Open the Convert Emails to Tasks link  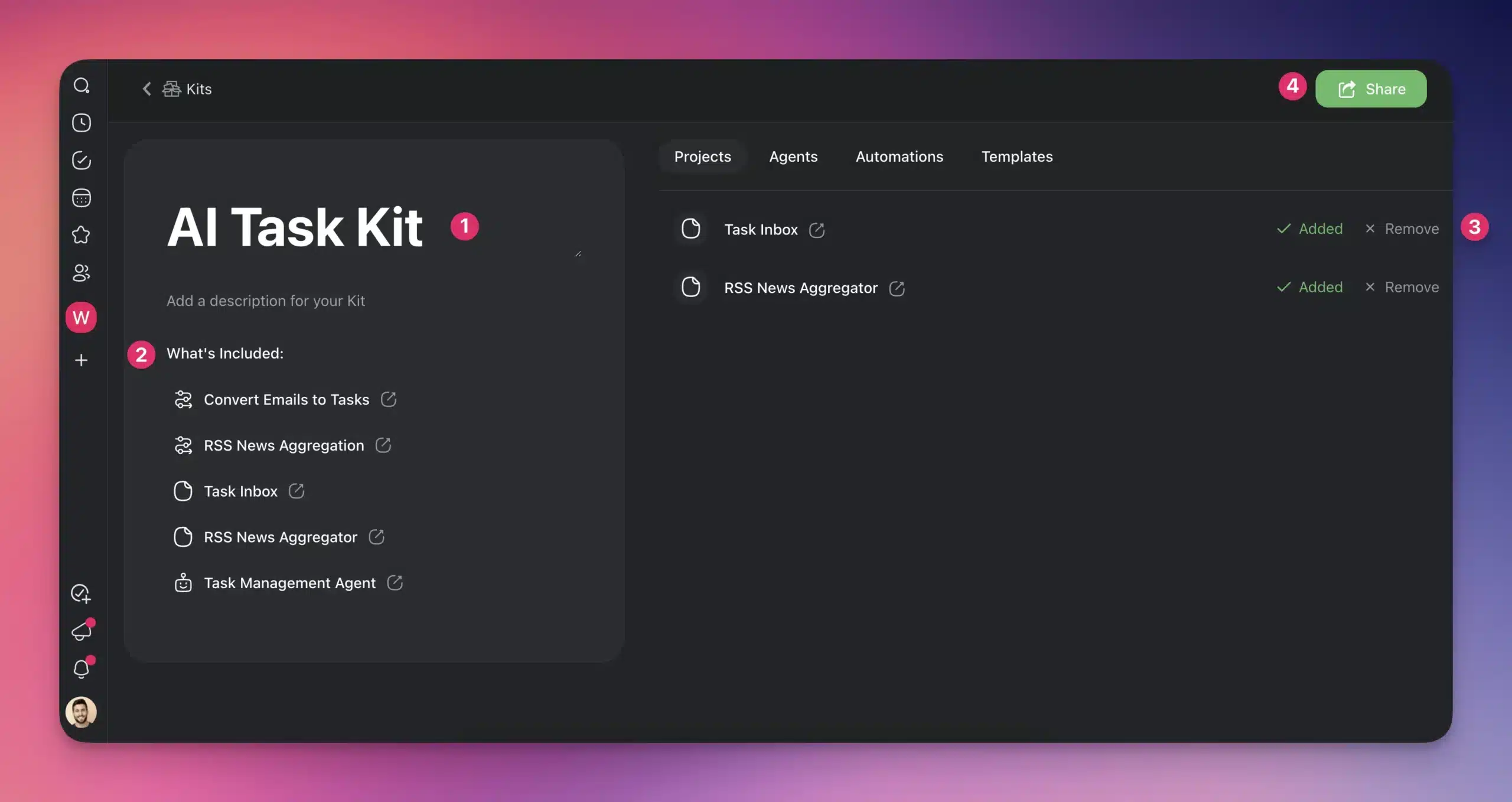coord(286,399)
